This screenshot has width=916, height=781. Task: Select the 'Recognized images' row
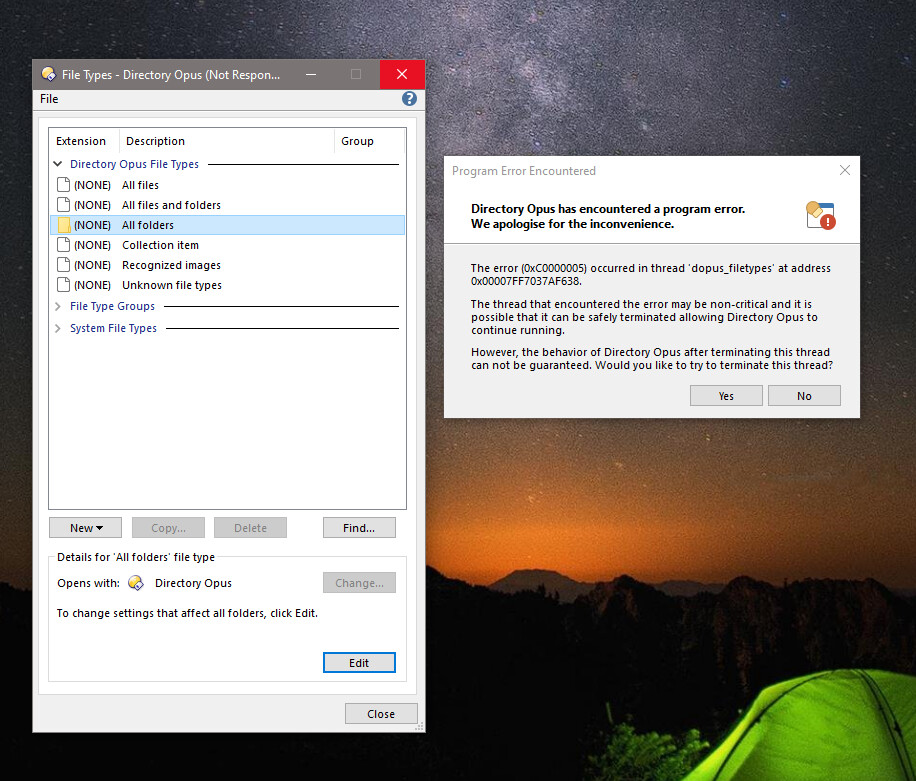click(227, 265)
